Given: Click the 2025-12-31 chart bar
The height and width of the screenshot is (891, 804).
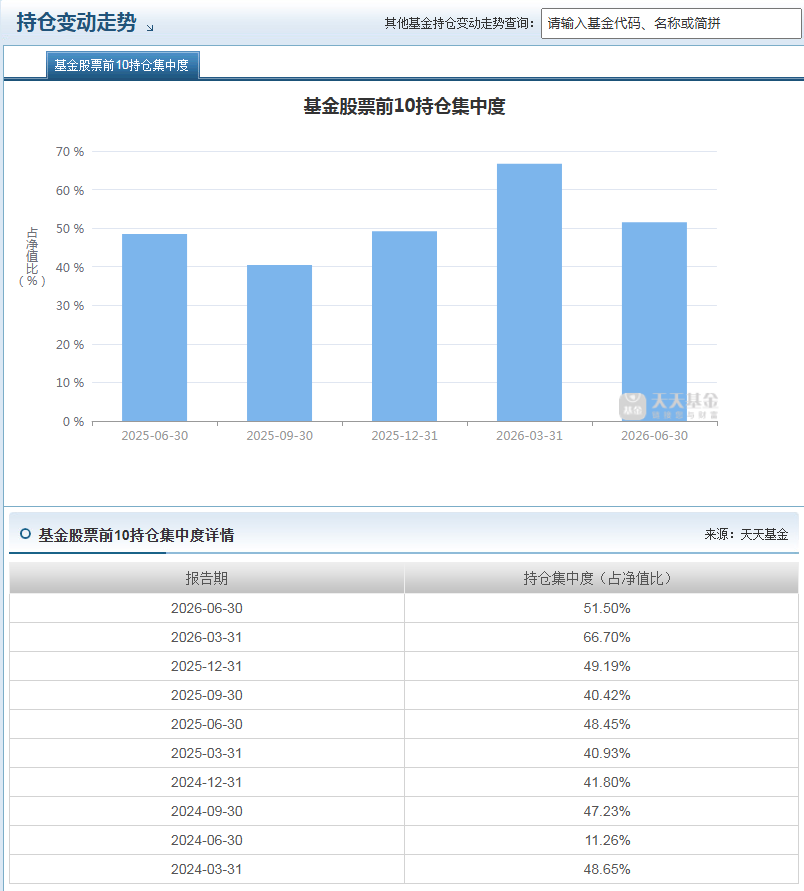Looking at the screenshot, I should (405, 326).
